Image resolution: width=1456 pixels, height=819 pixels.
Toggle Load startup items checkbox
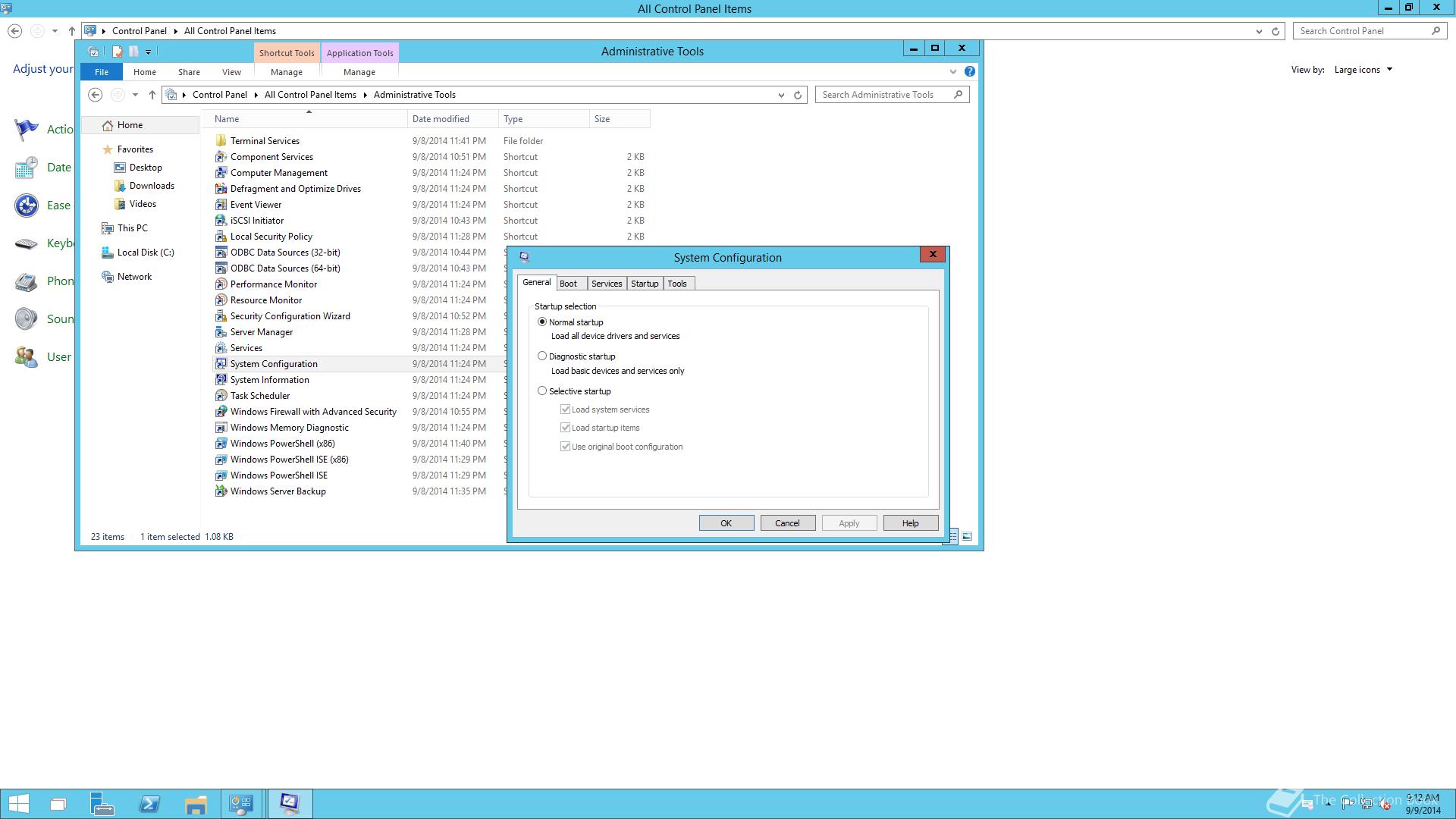[x=565, y=428]
